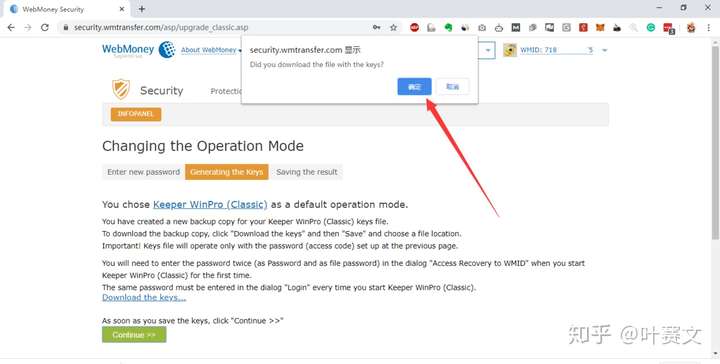Open the MetaMask fox extension icon

[600, 28]
